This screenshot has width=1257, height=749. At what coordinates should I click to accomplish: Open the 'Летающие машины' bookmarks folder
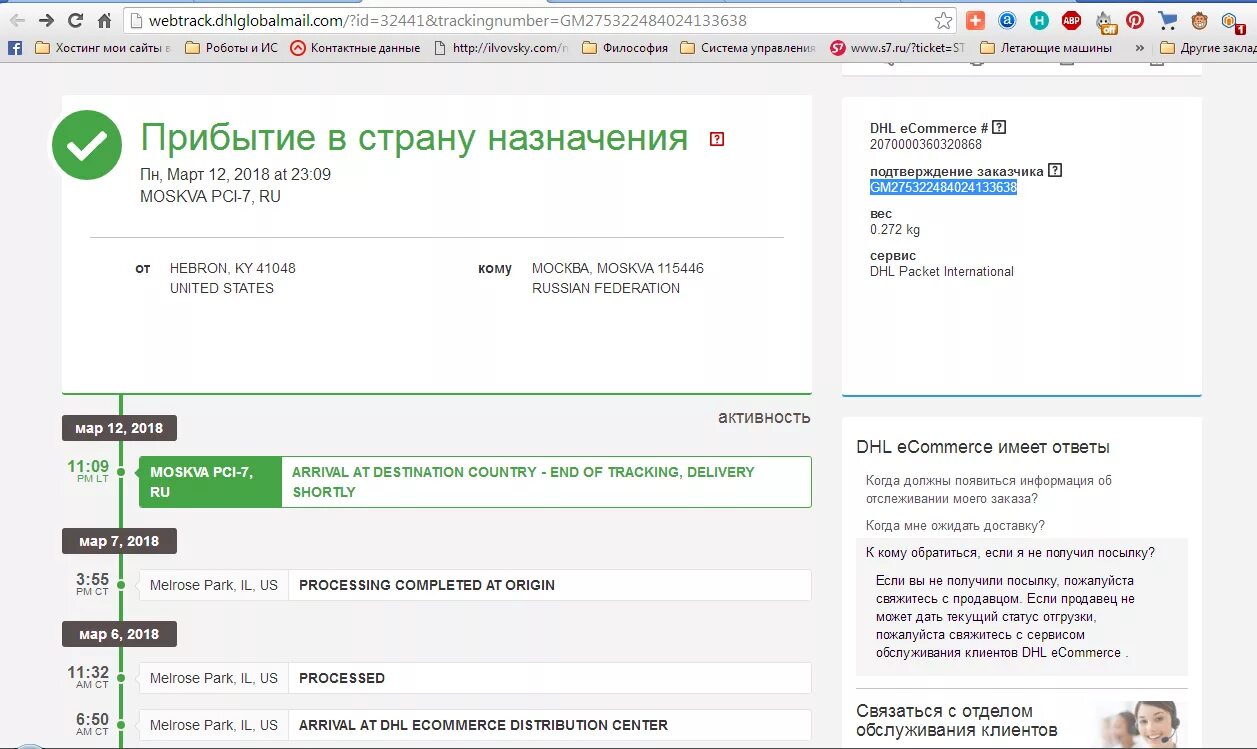point(1046,47)
